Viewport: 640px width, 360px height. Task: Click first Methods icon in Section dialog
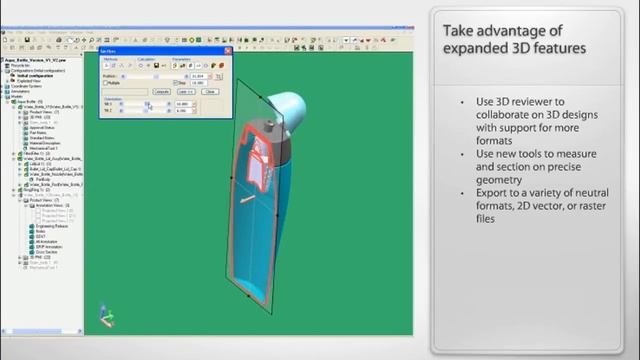tap(107, 66)
